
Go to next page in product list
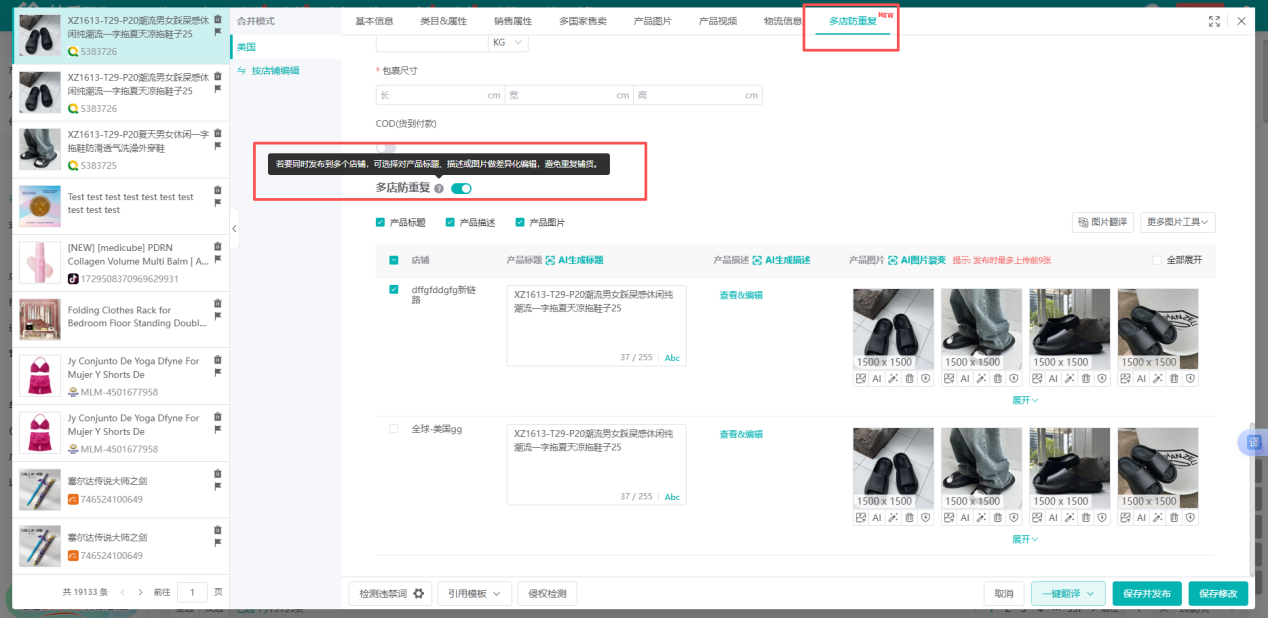[140, 592]
